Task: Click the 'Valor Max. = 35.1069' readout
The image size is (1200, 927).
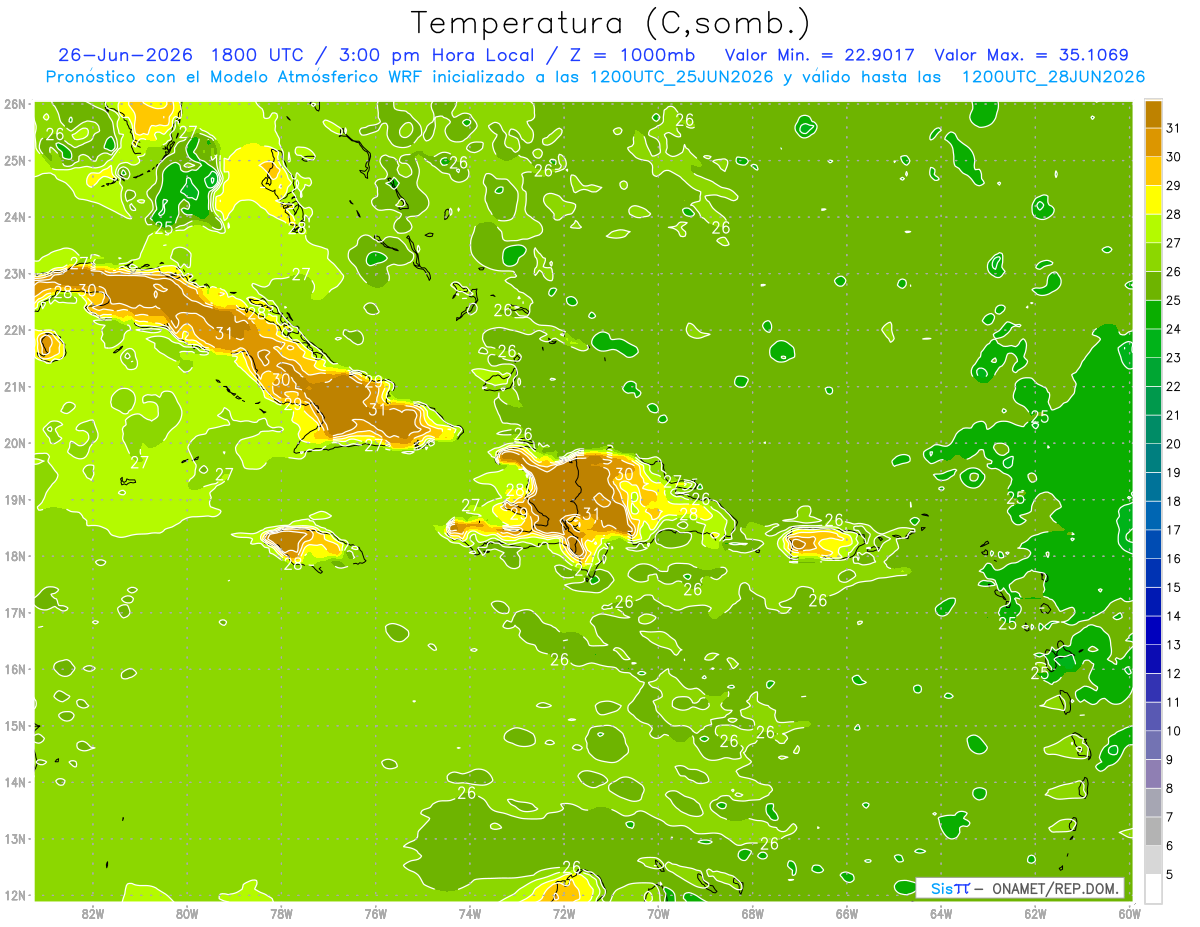Action: (x=1032, y=55)
